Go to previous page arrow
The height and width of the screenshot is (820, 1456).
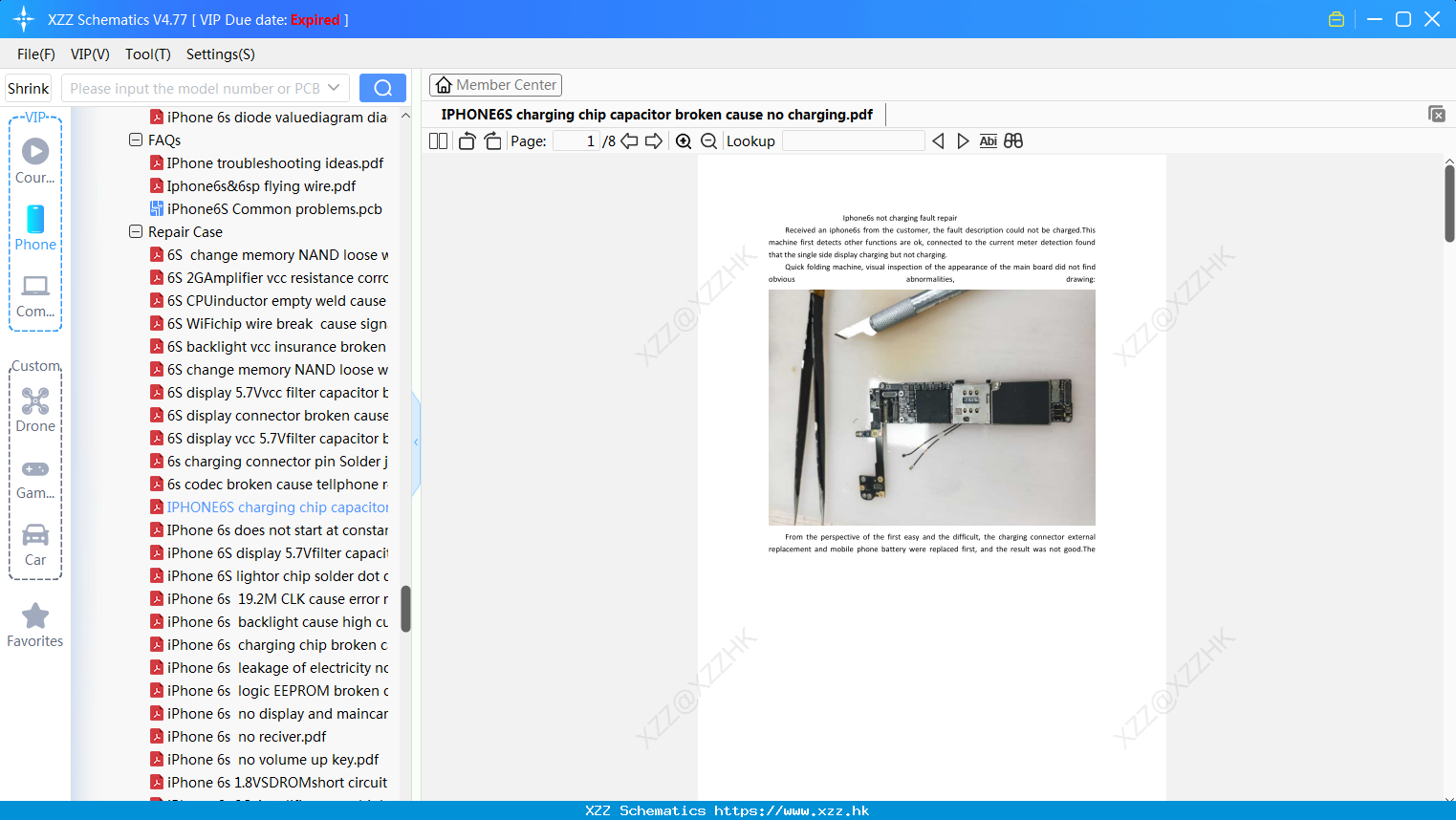[629, 141]
